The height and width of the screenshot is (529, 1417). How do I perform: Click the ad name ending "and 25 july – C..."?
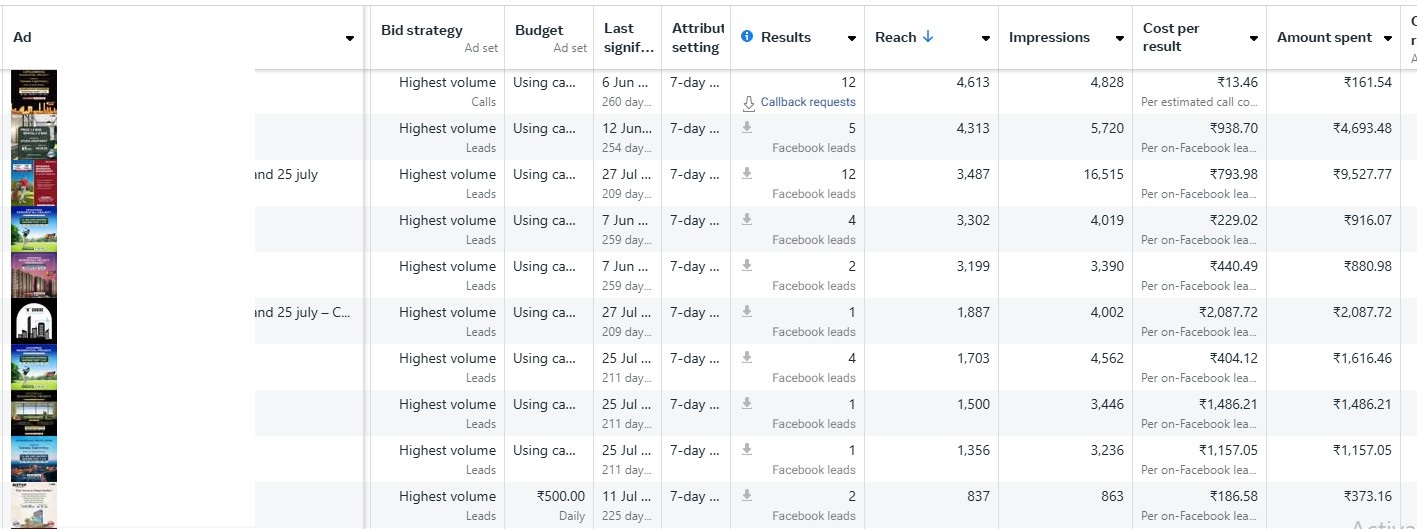[302, 312]
